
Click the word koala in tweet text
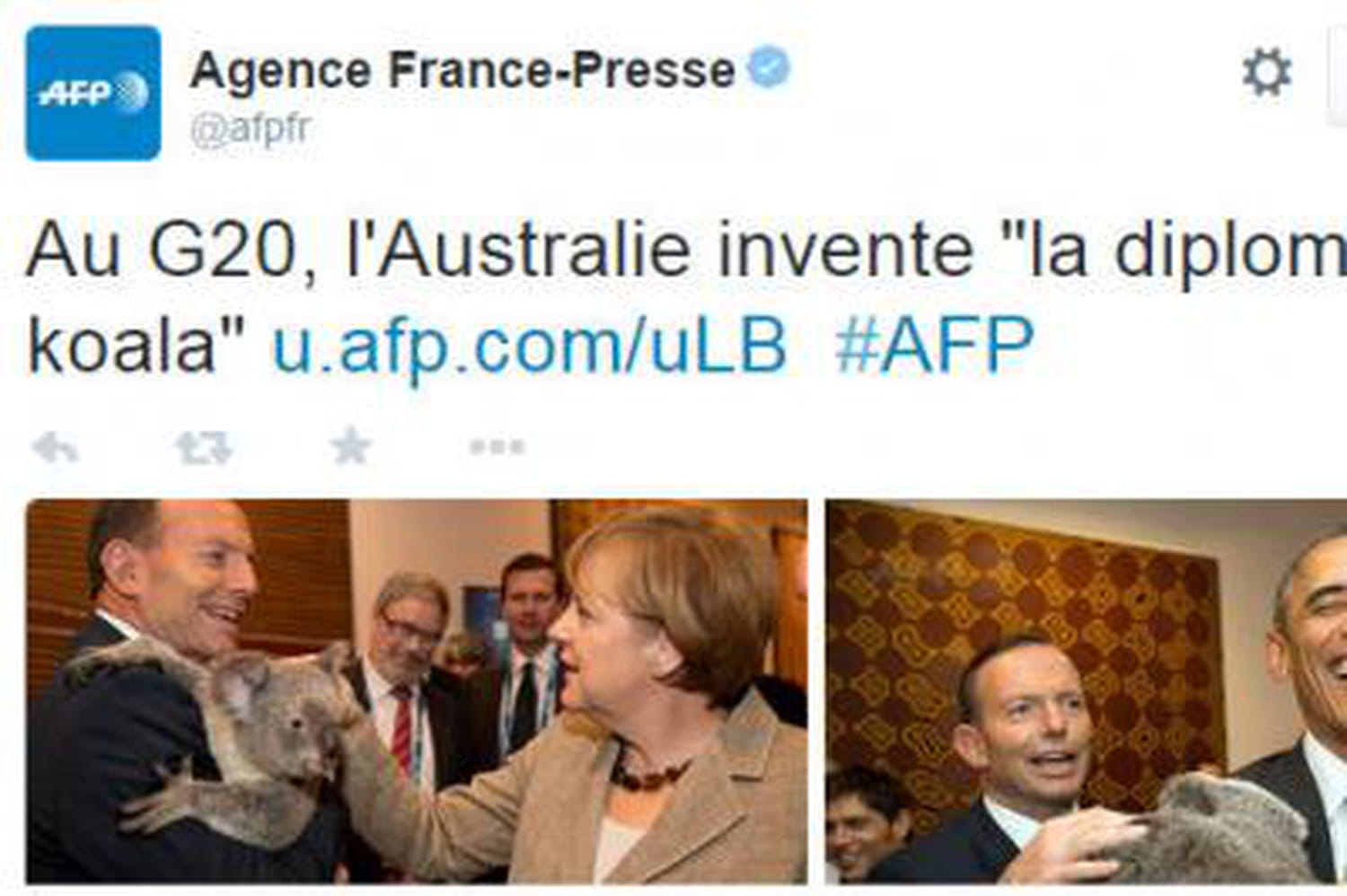tap(122, 345)
